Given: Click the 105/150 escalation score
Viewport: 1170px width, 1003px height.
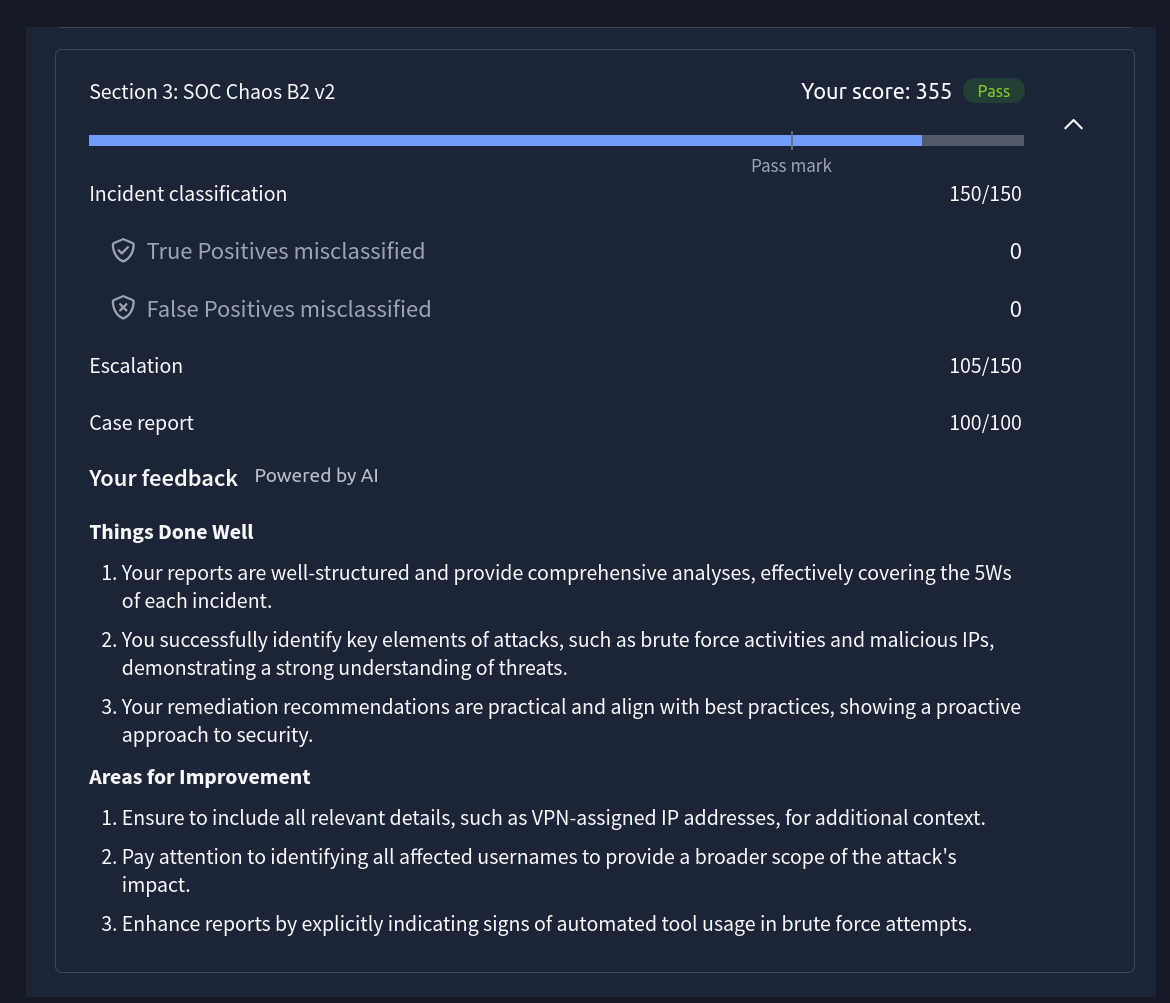Looking at the screenshot, I should pyautogui.click(x=985, y=366).
